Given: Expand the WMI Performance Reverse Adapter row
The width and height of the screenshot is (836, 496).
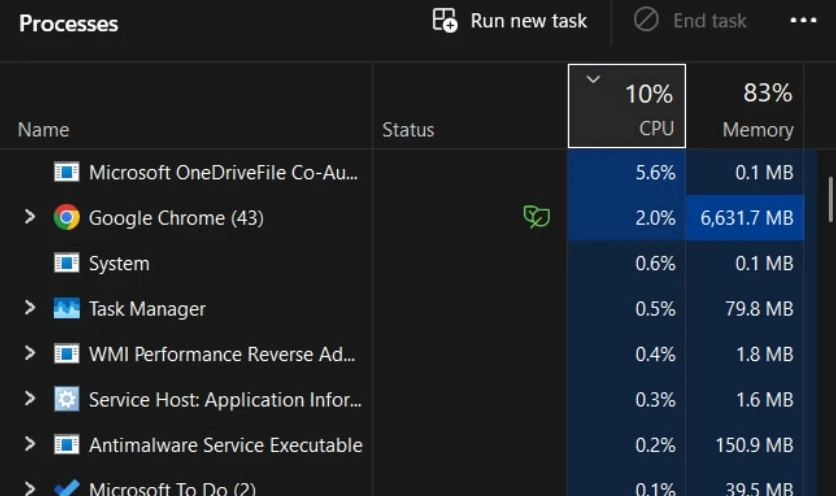Looking at the screenshot, I should 30,354.
